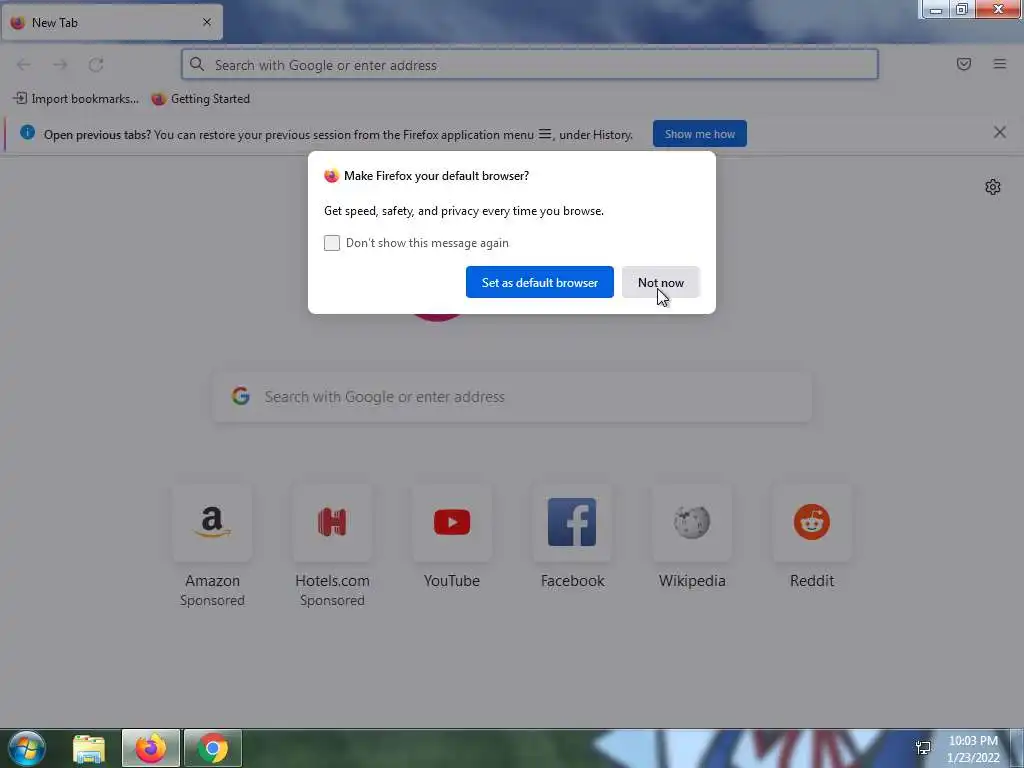Click the search magnifier in address bar
Screen dimensions: 1024x768
pyautogui.click(x=197, y=64)
